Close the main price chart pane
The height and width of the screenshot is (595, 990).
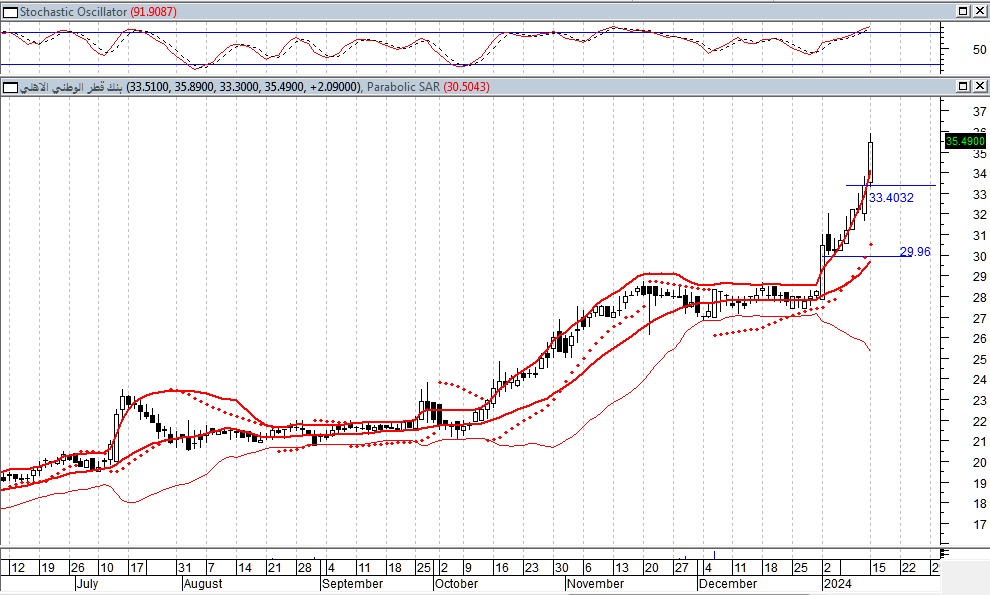pyautogui.click(x=980, y=88)
